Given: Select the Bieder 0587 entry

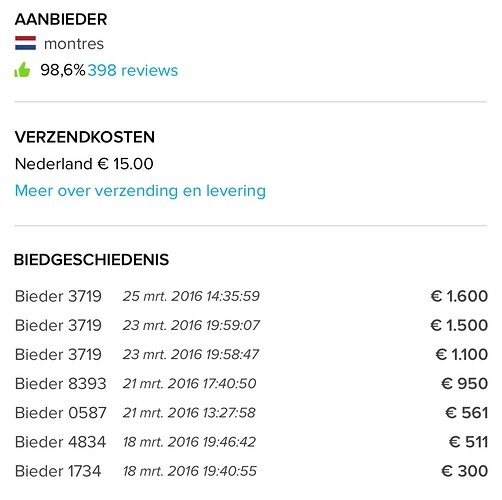Looking at the screenshot, I should coord(251,413).
